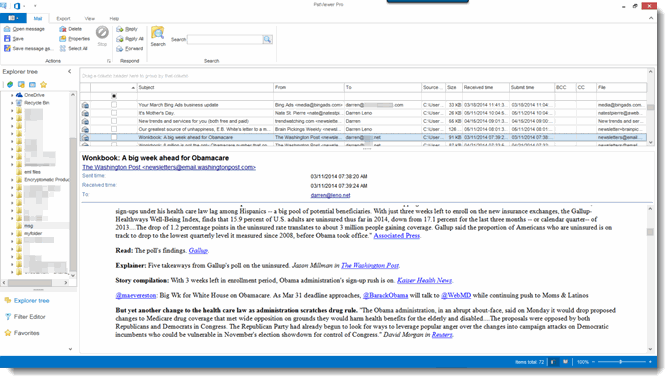Image resolution: width=672 pixels, height=383 pixels.
Task: Click The Washington Post sender address link
Action: (169, 168)
